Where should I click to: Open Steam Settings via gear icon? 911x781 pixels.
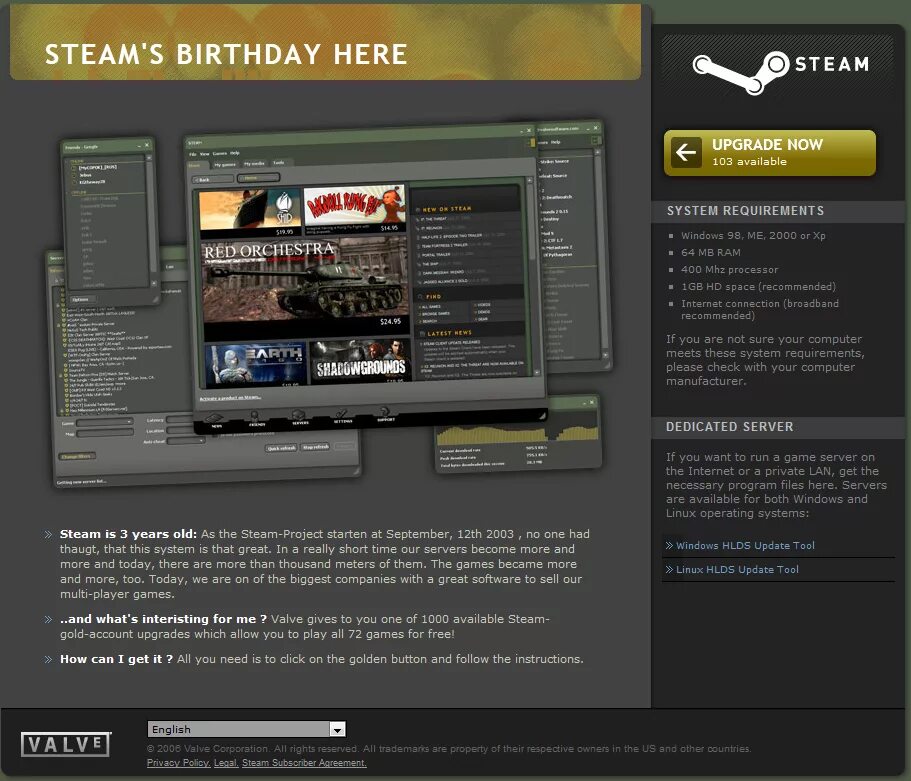click(341, 415)
